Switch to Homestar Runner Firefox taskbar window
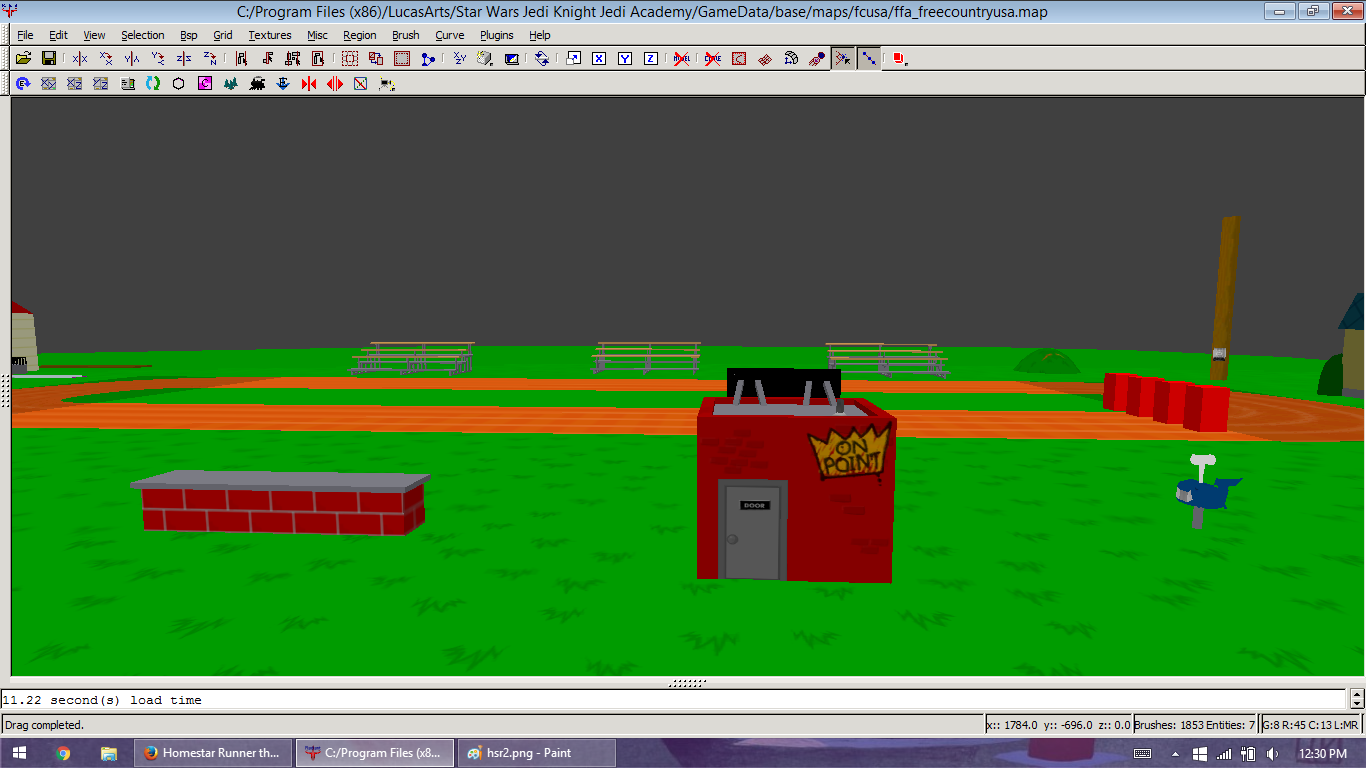Screen dimensions: 1366x768 (213, 753)
